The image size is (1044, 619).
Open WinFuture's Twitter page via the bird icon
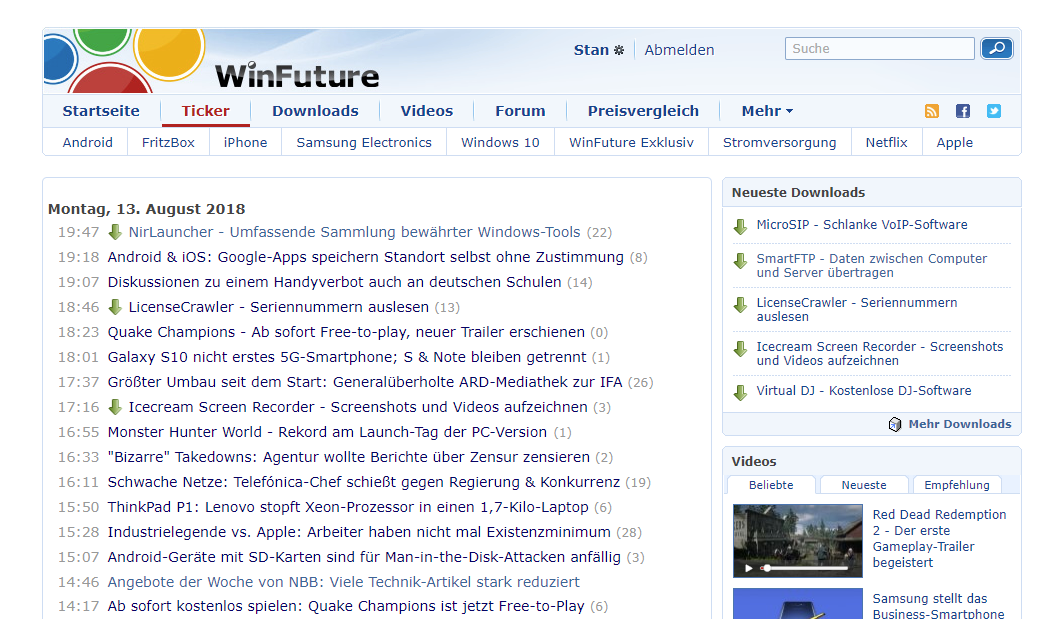click(x=992, y=111)
